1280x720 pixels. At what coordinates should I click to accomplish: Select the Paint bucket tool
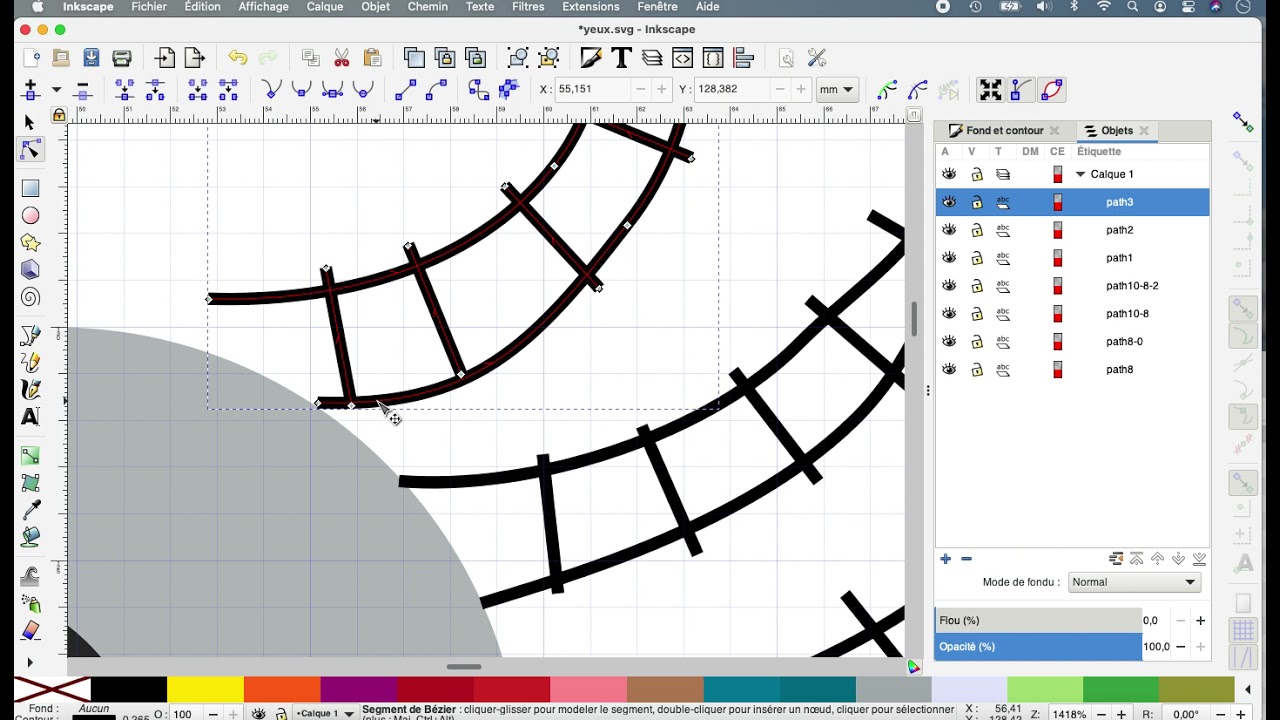(x=30, y=537)
